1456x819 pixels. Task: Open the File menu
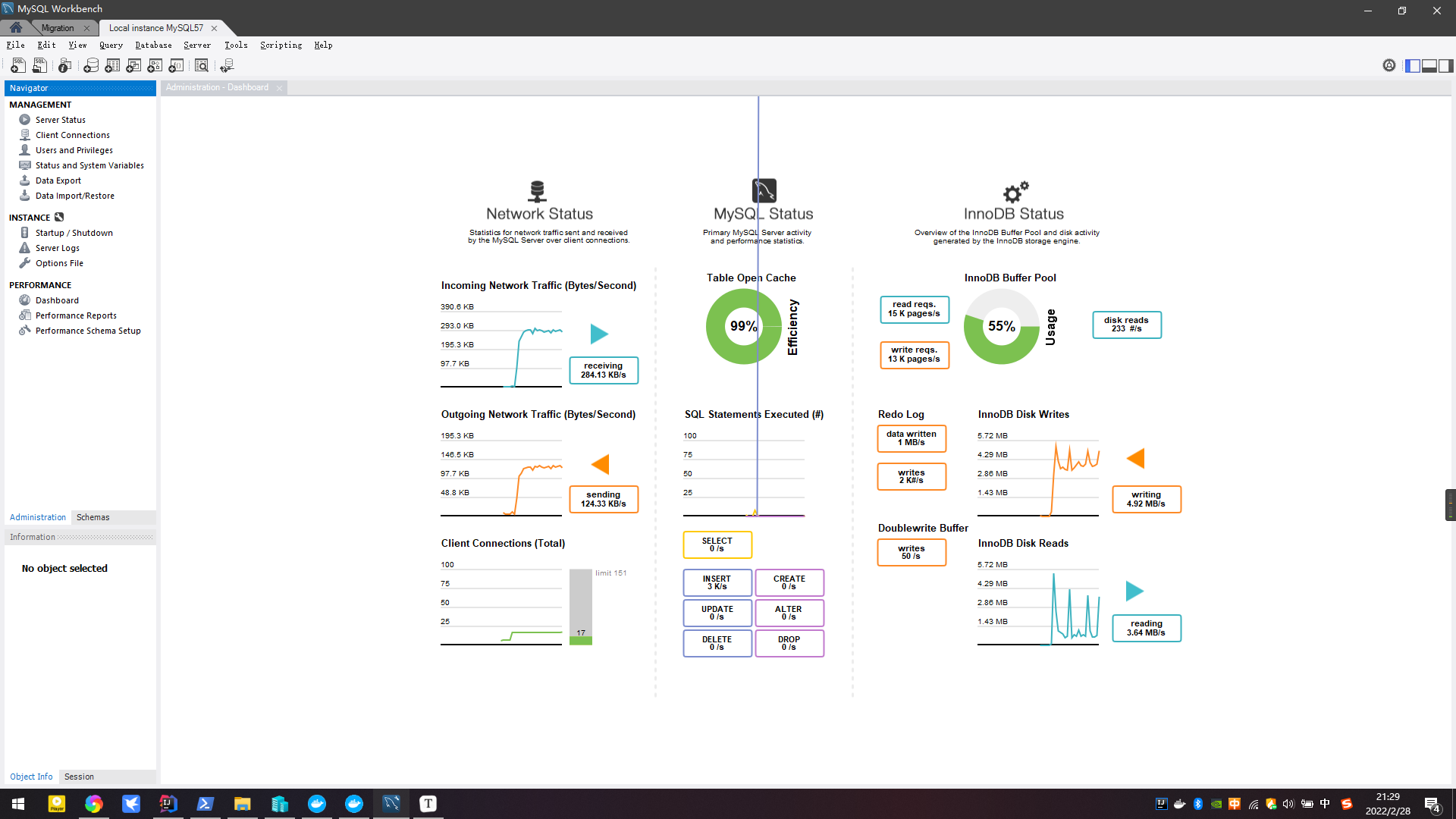pyautogui.click(x=16, y=45)
